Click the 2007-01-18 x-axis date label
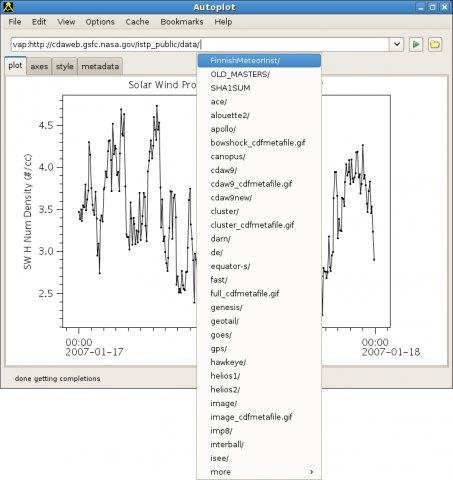453x480 pixels. click(391, 352)
